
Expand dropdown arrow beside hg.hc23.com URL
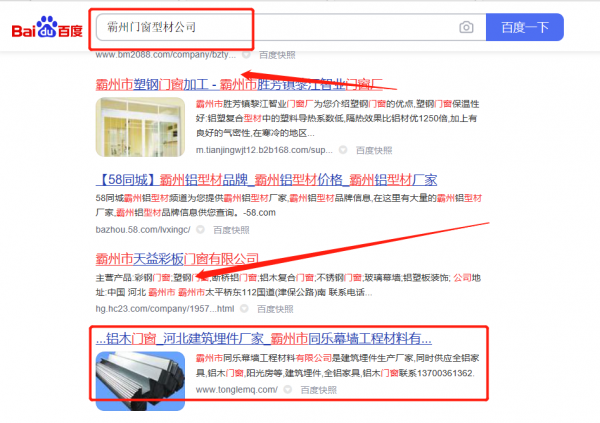(x=244, y=309)
